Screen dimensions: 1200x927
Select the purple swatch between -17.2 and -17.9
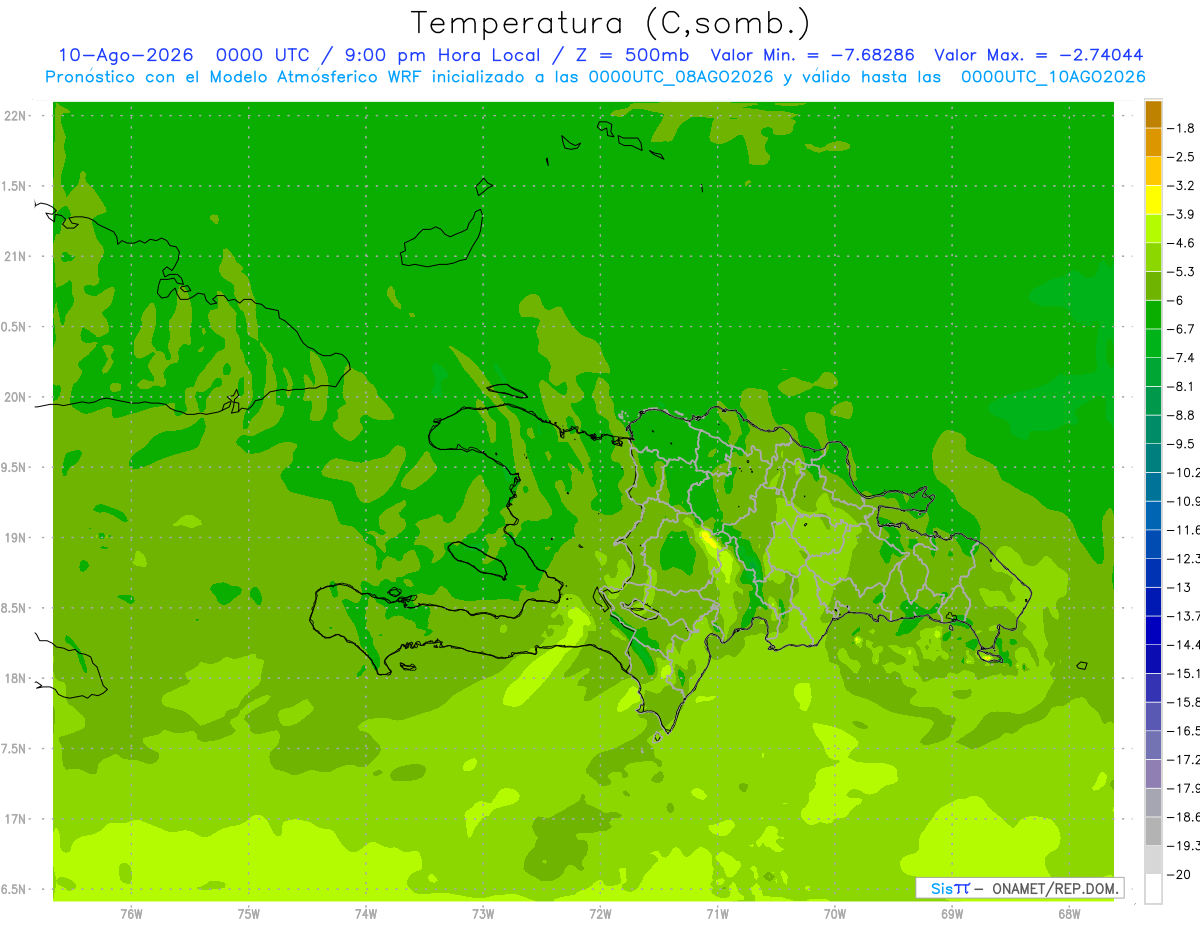1153,774
